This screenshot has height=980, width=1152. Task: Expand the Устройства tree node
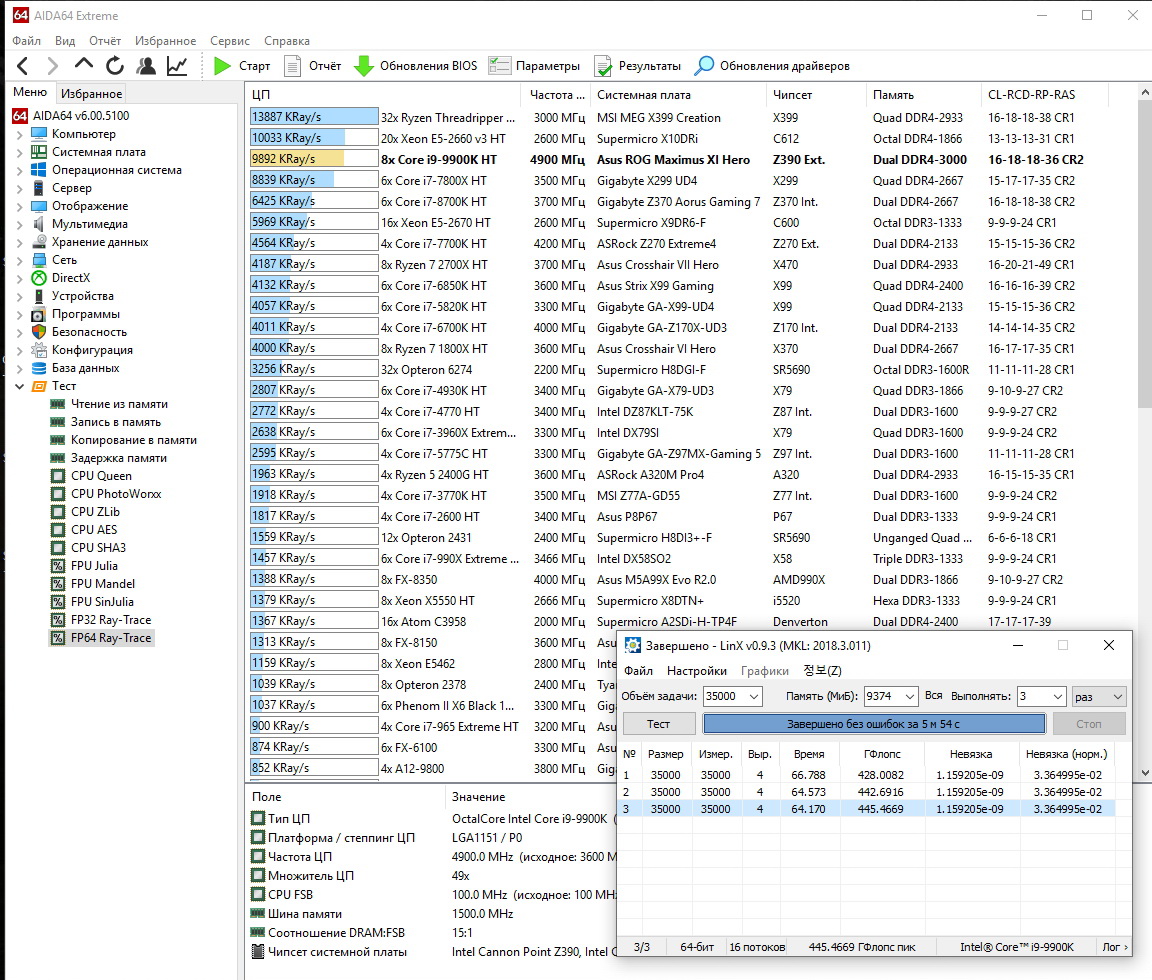pyautogui.click(x=20, y=296)
